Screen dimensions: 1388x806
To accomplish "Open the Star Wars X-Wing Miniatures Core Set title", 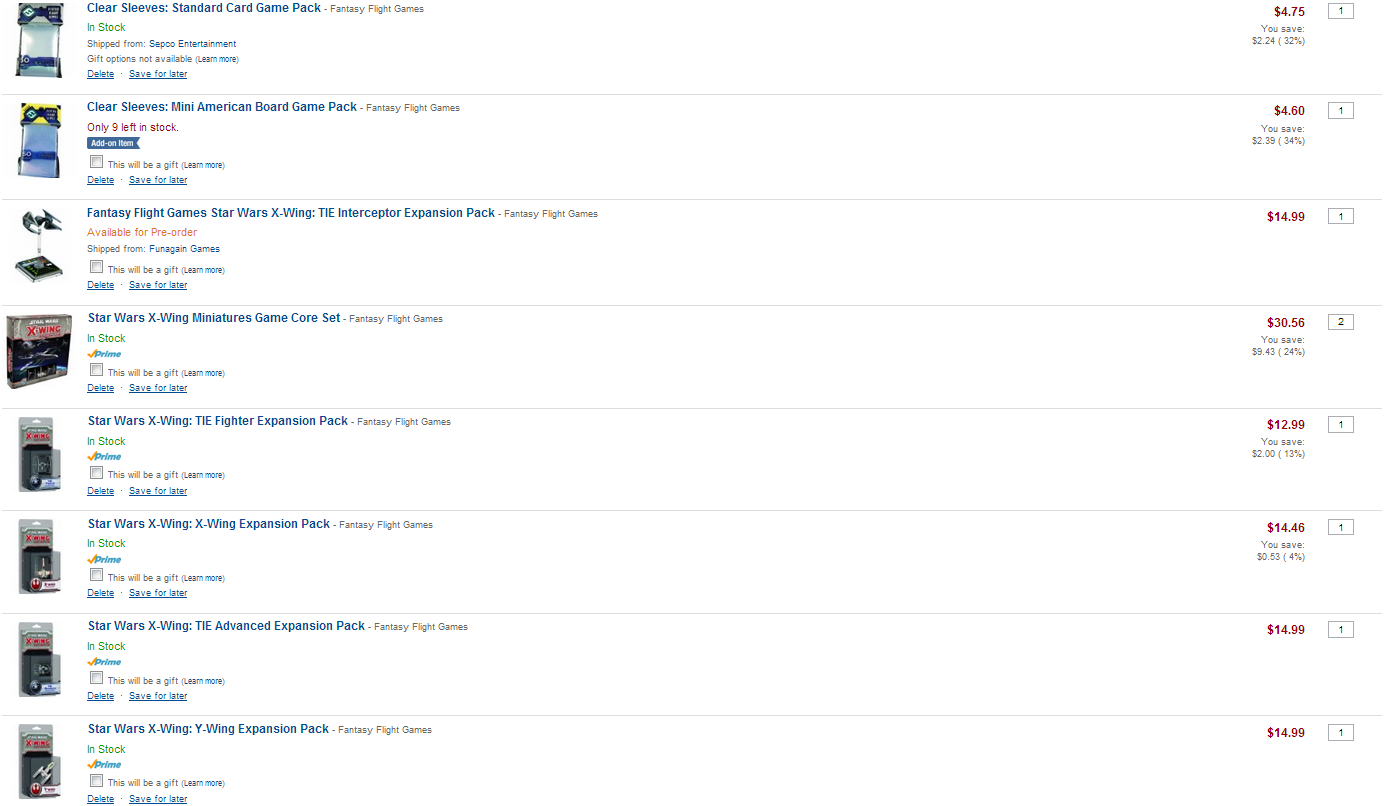I will coord(214,318).
